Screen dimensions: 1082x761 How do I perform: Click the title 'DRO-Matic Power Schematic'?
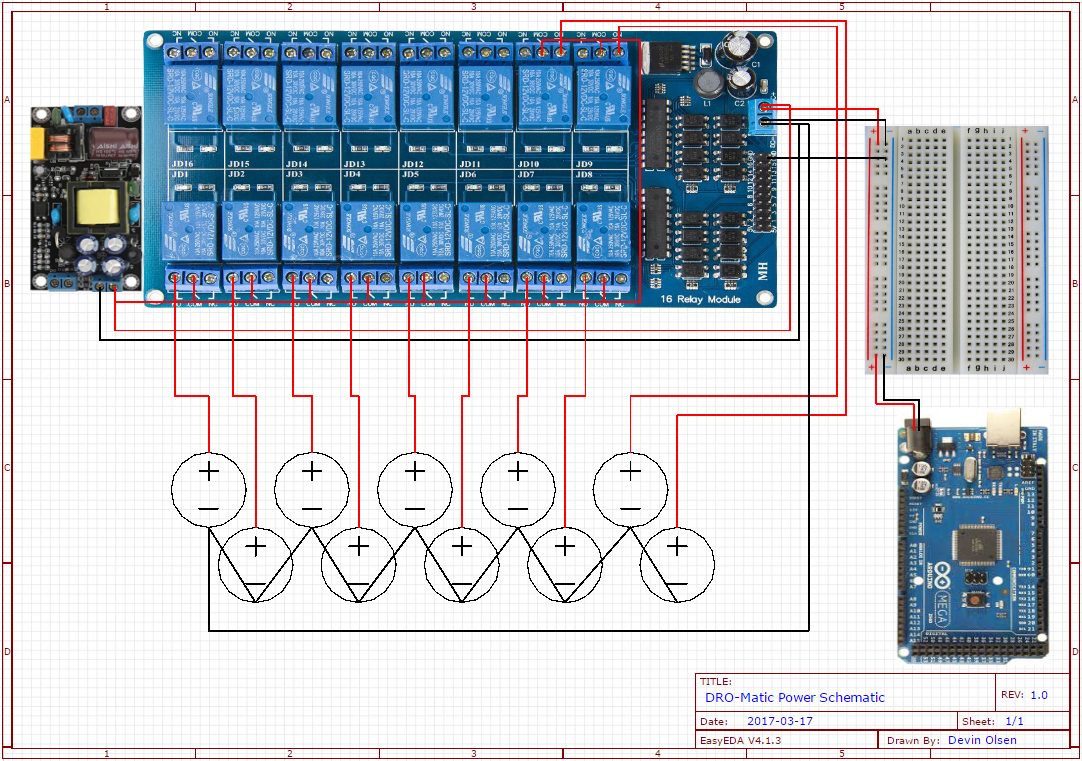[794, 698]
